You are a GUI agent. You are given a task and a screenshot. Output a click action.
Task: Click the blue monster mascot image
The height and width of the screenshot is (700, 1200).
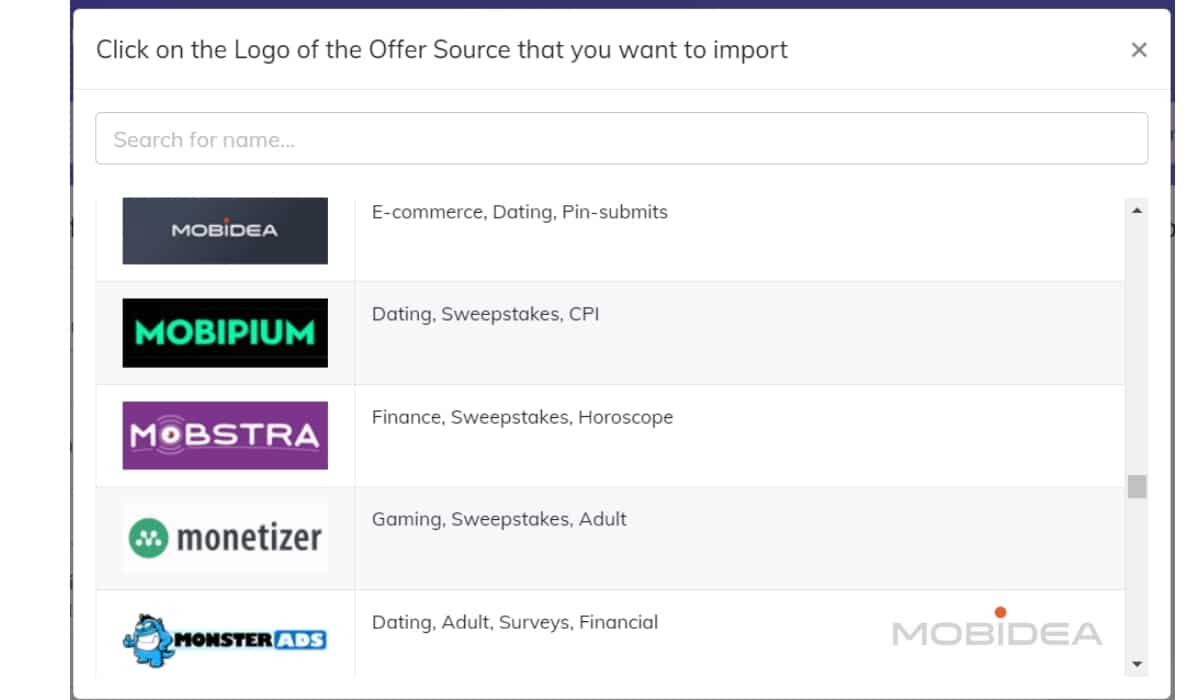click(149, 640)
